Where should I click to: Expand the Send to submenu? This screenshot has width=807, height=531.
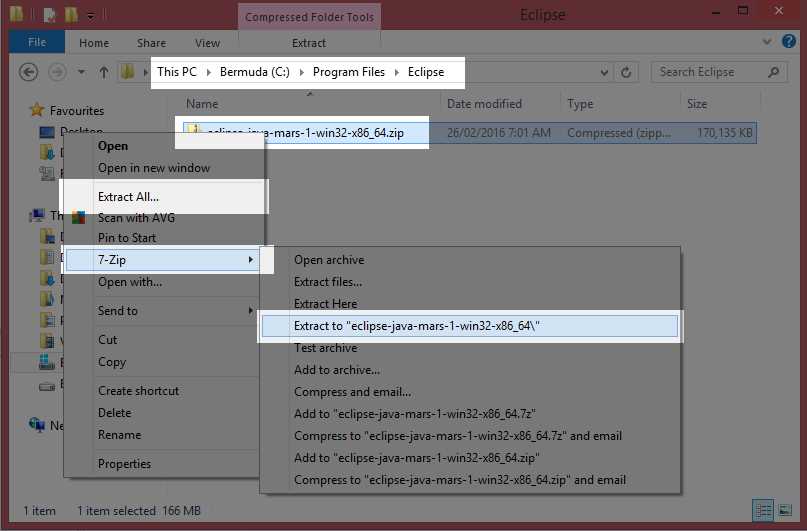251,310
